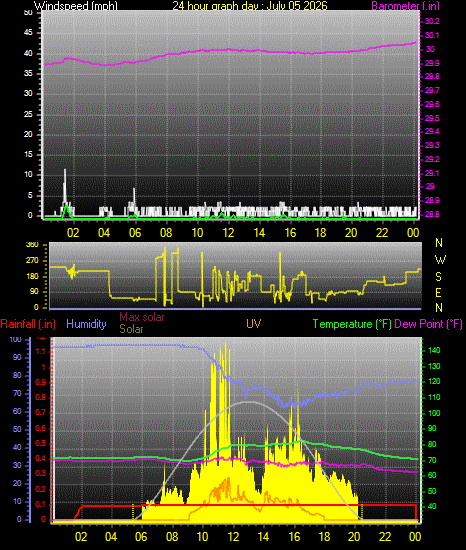Select the "Max solar" legend label
The width and height of the screenshot is (466, 550).
pyautogui.click(x=142, y=317)
